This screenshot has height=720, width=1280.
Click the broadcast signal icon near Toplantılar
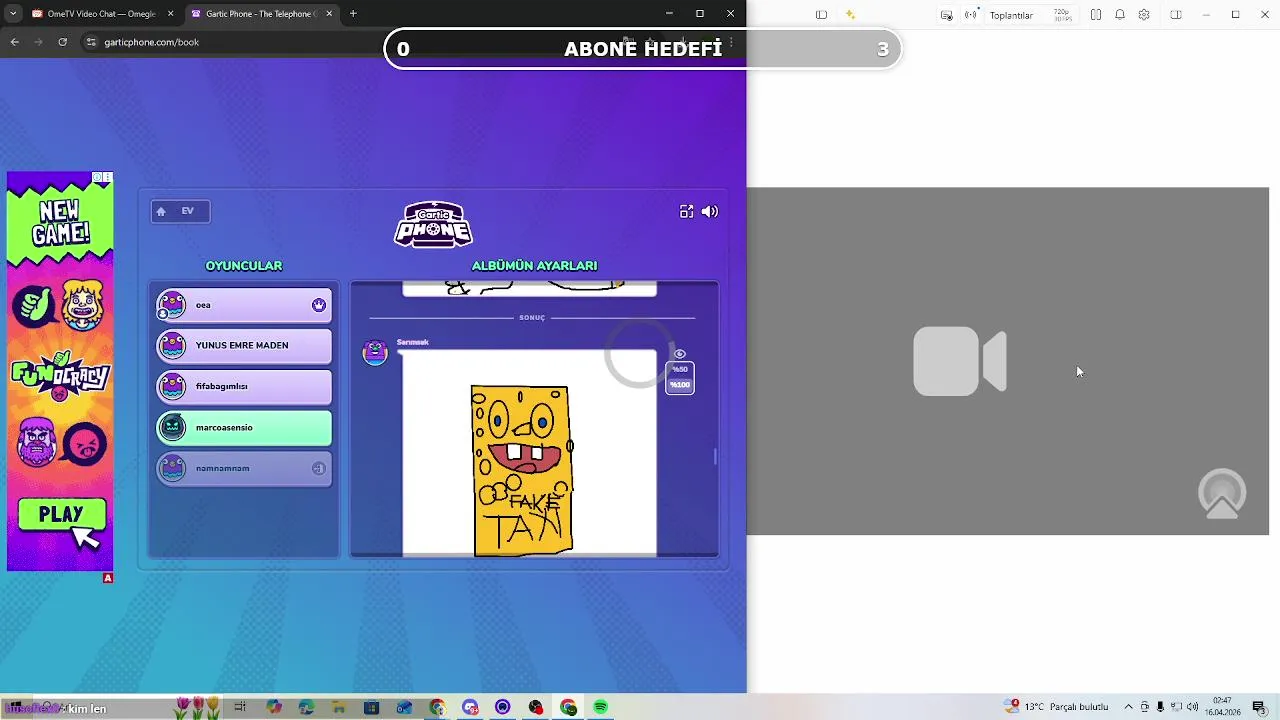970,15
